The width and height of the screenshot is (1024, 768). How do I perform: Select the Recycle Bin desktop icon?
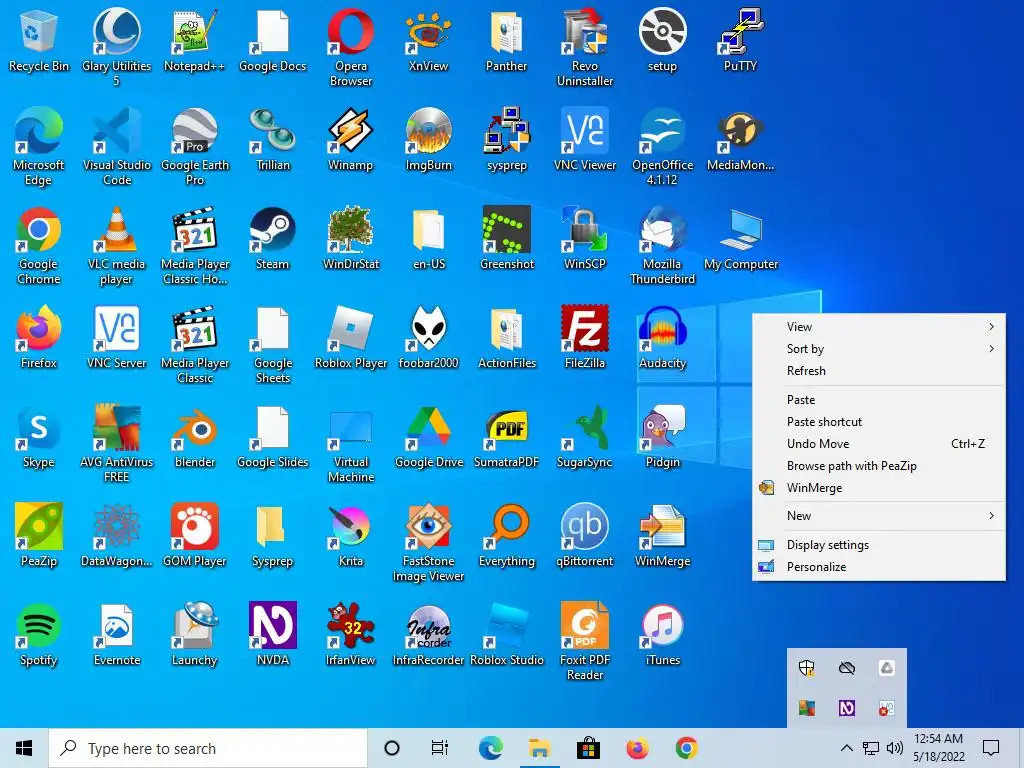tap(39, 40)
